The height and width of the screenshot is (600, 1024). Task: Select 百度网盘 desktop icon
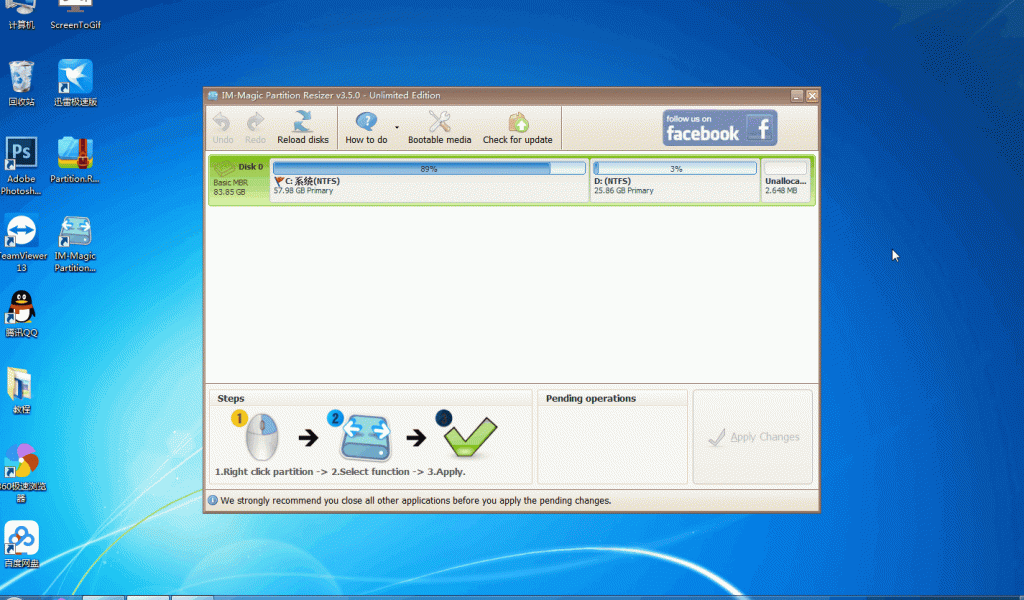tap(22, 545)
